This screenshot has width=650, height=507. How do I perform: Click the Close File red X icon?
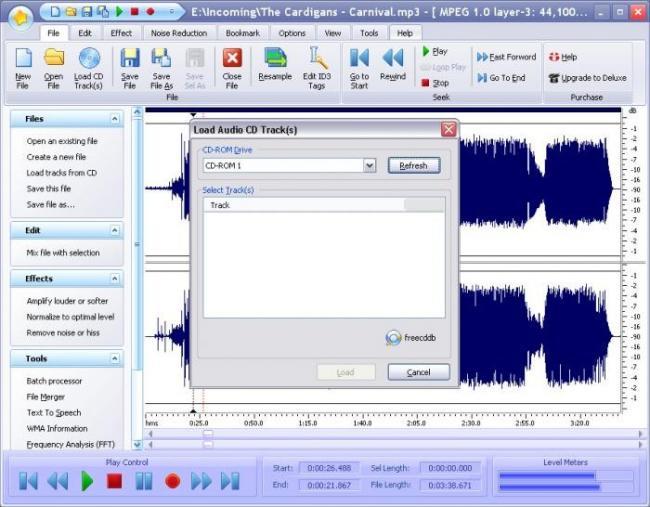click(232, 58)
